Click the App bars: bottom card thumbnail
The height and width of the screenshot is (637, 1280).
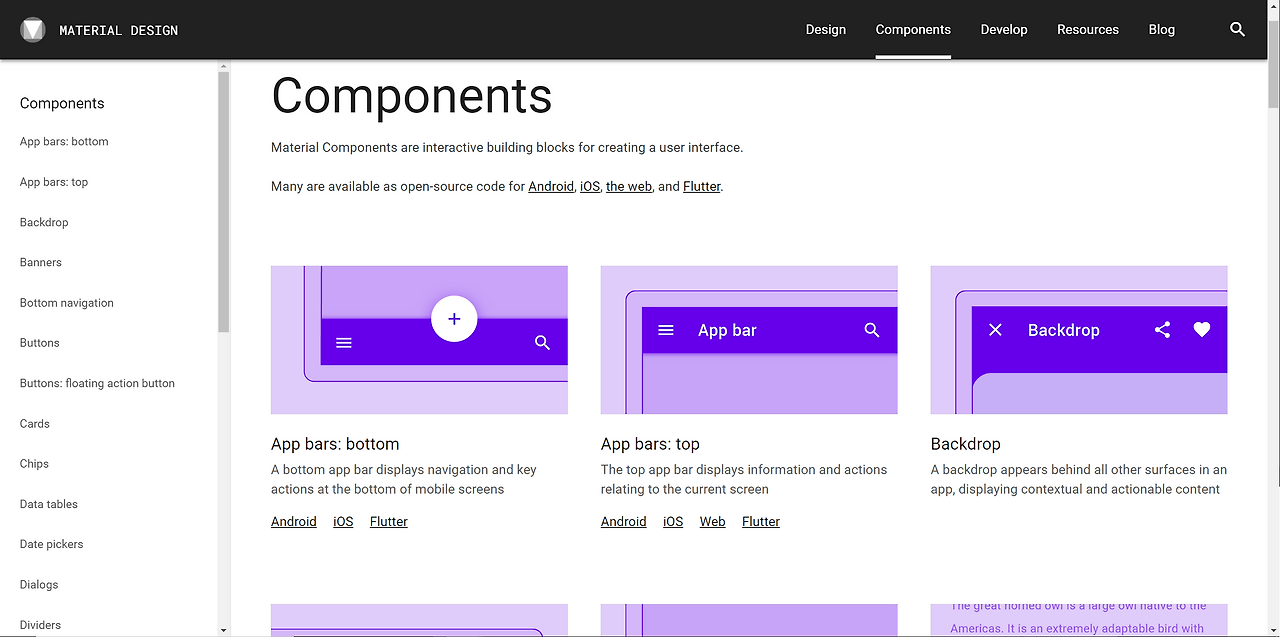coord(419,340)
